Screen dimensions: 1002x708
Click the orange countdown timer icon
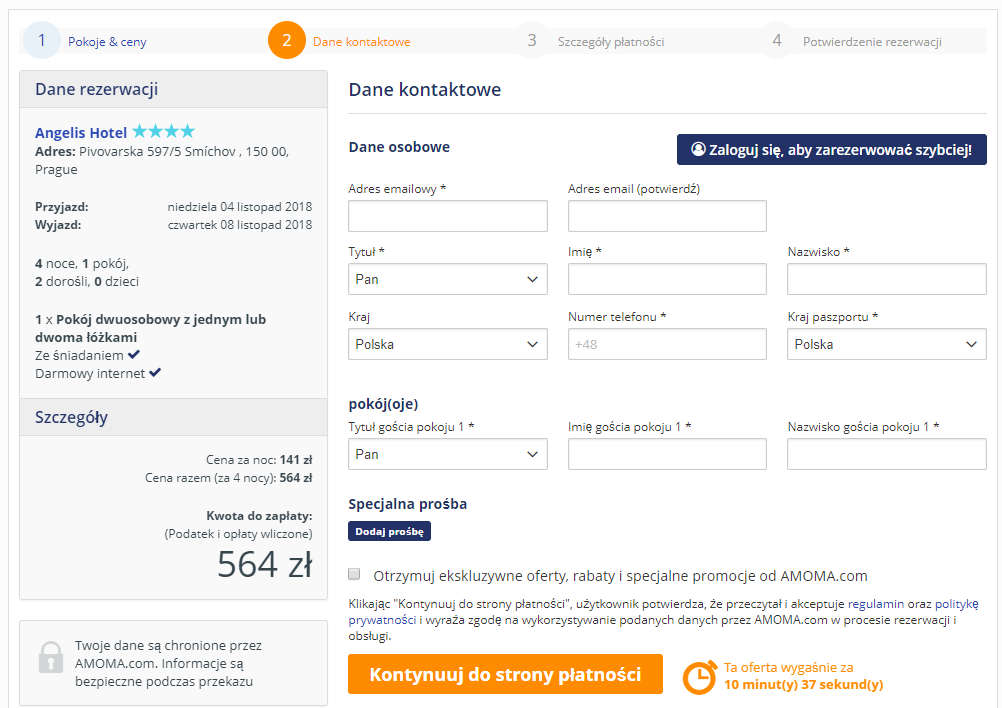(699, 676)
